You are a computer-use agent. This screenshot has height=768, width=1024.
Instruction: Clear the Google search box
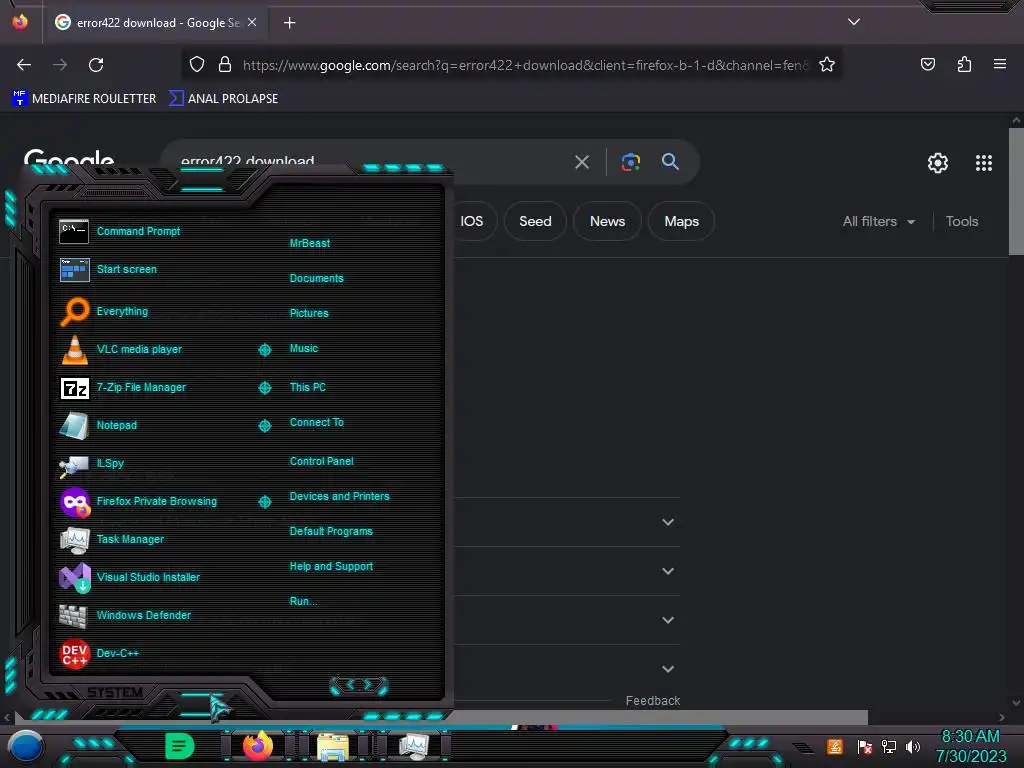coord(582,162)
